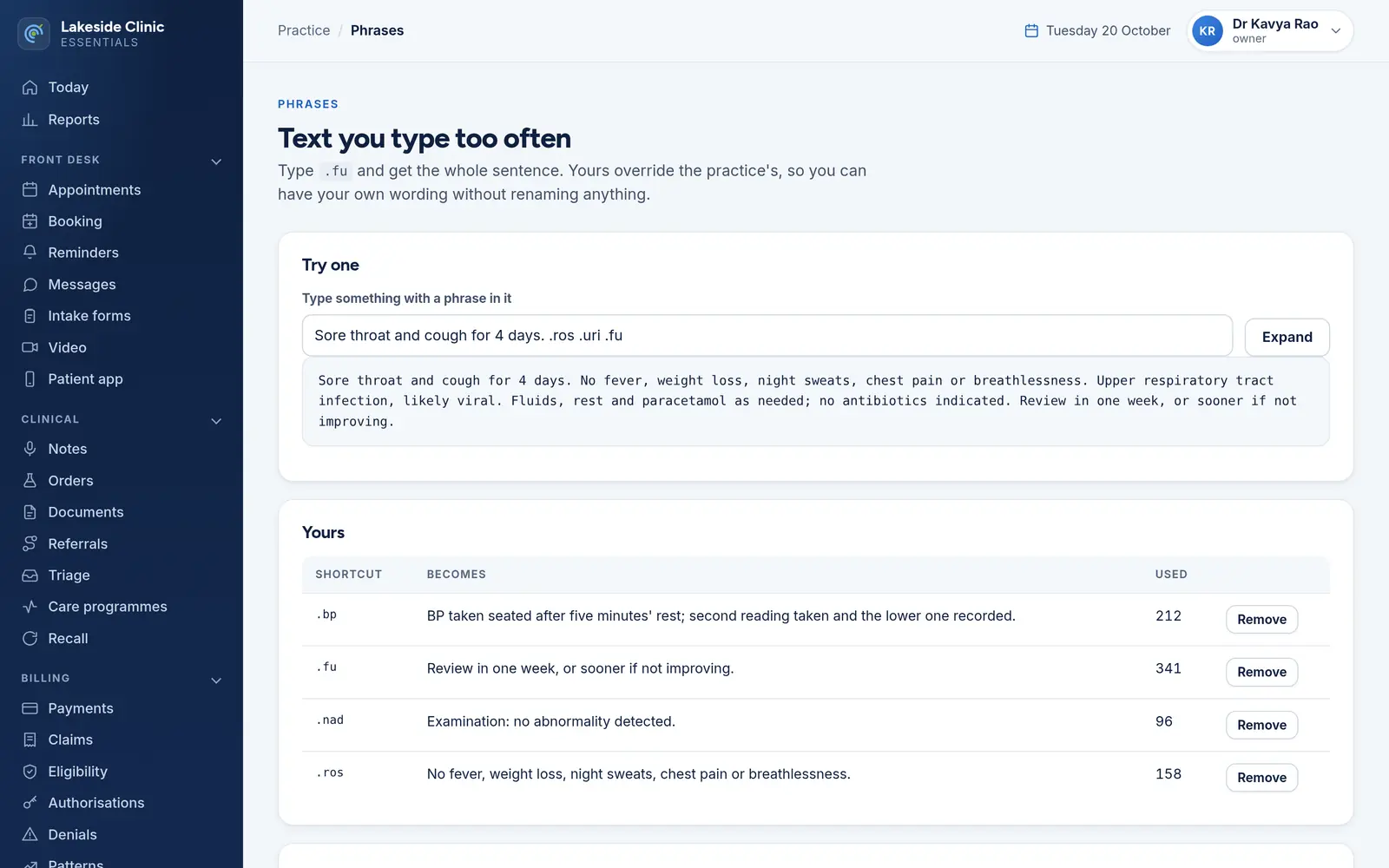
Task: Remove the .fu phrase
Action: tap(1261, 673)
